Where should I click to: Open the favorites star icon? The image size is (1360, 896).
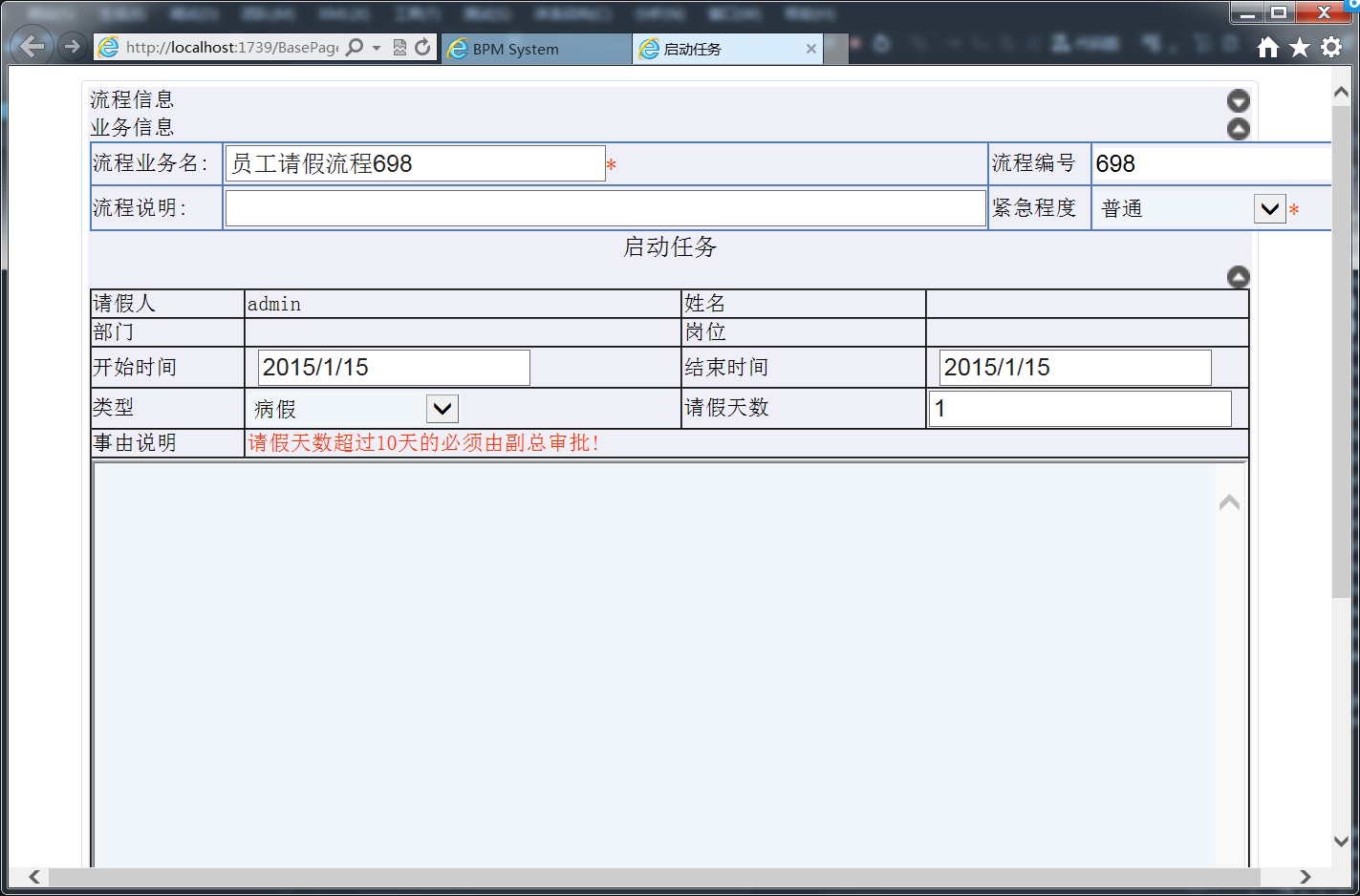pyautogui.click(x=1299, y=48)
